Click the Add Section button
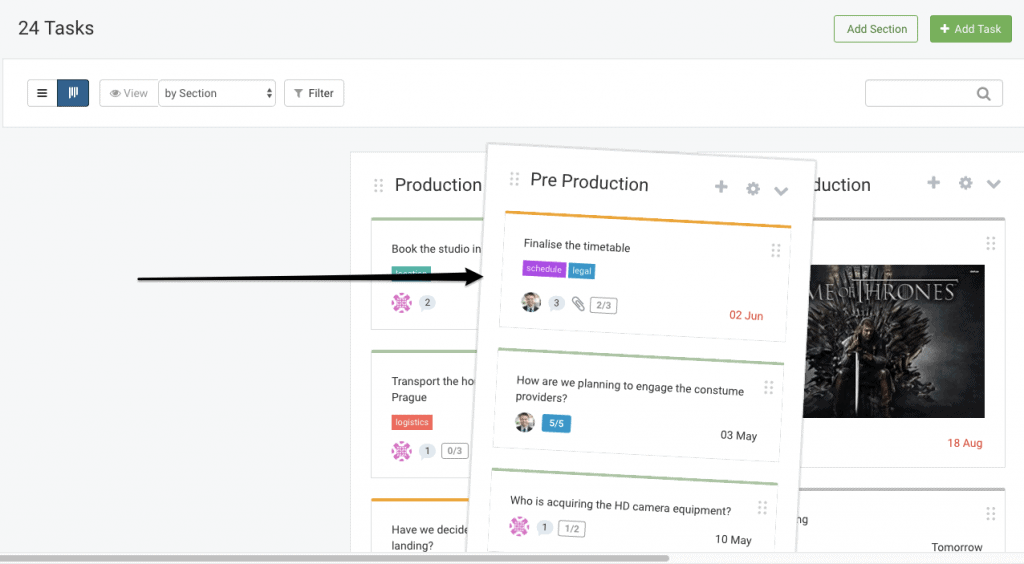The height and width of the screenshot is (564, 1024). (x=876, y=29)
